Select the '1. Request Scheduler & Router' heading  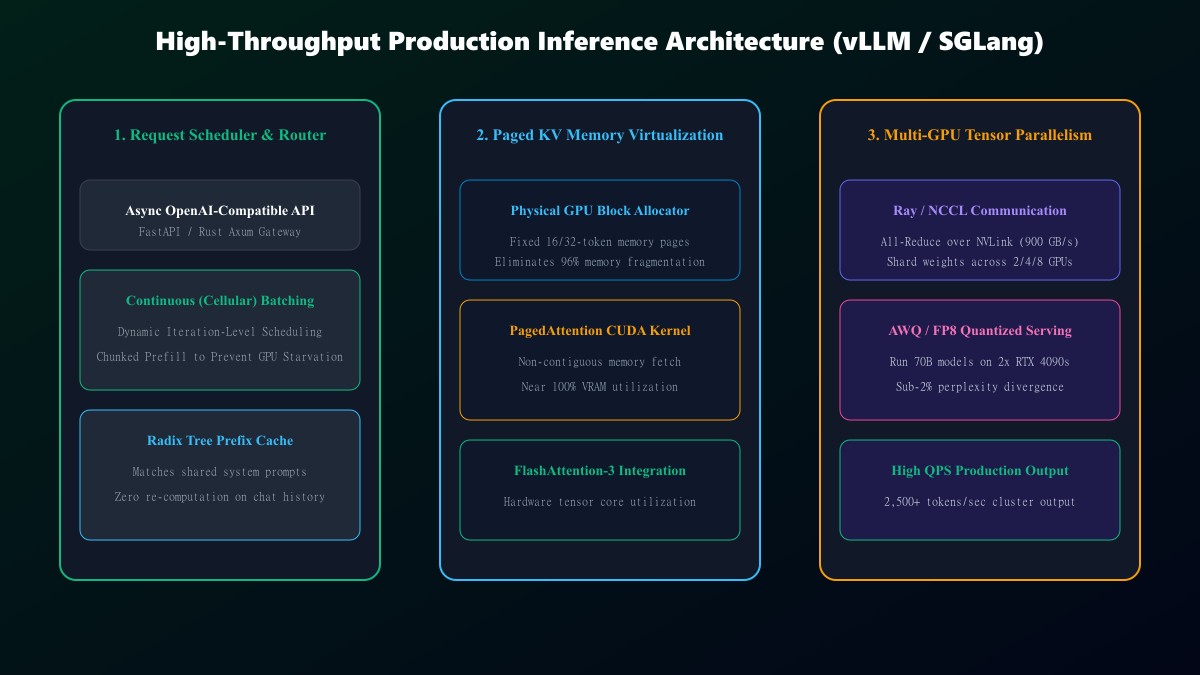220,135
